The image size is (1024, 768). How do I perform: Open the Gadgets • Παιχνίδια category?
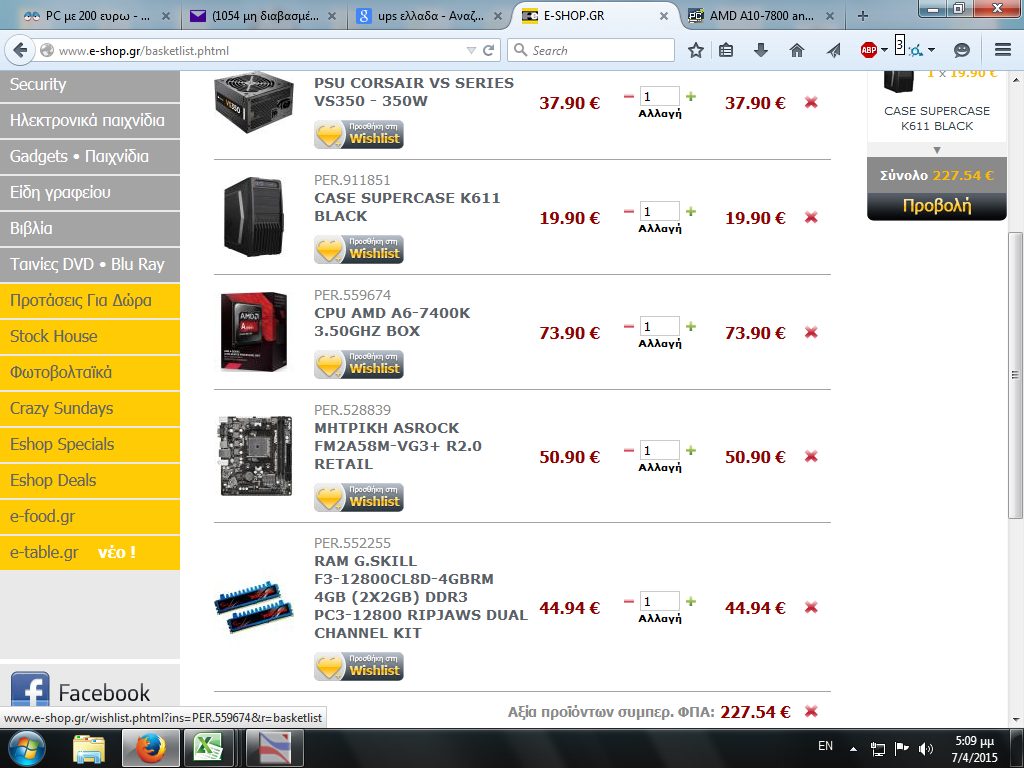(90, 157)
